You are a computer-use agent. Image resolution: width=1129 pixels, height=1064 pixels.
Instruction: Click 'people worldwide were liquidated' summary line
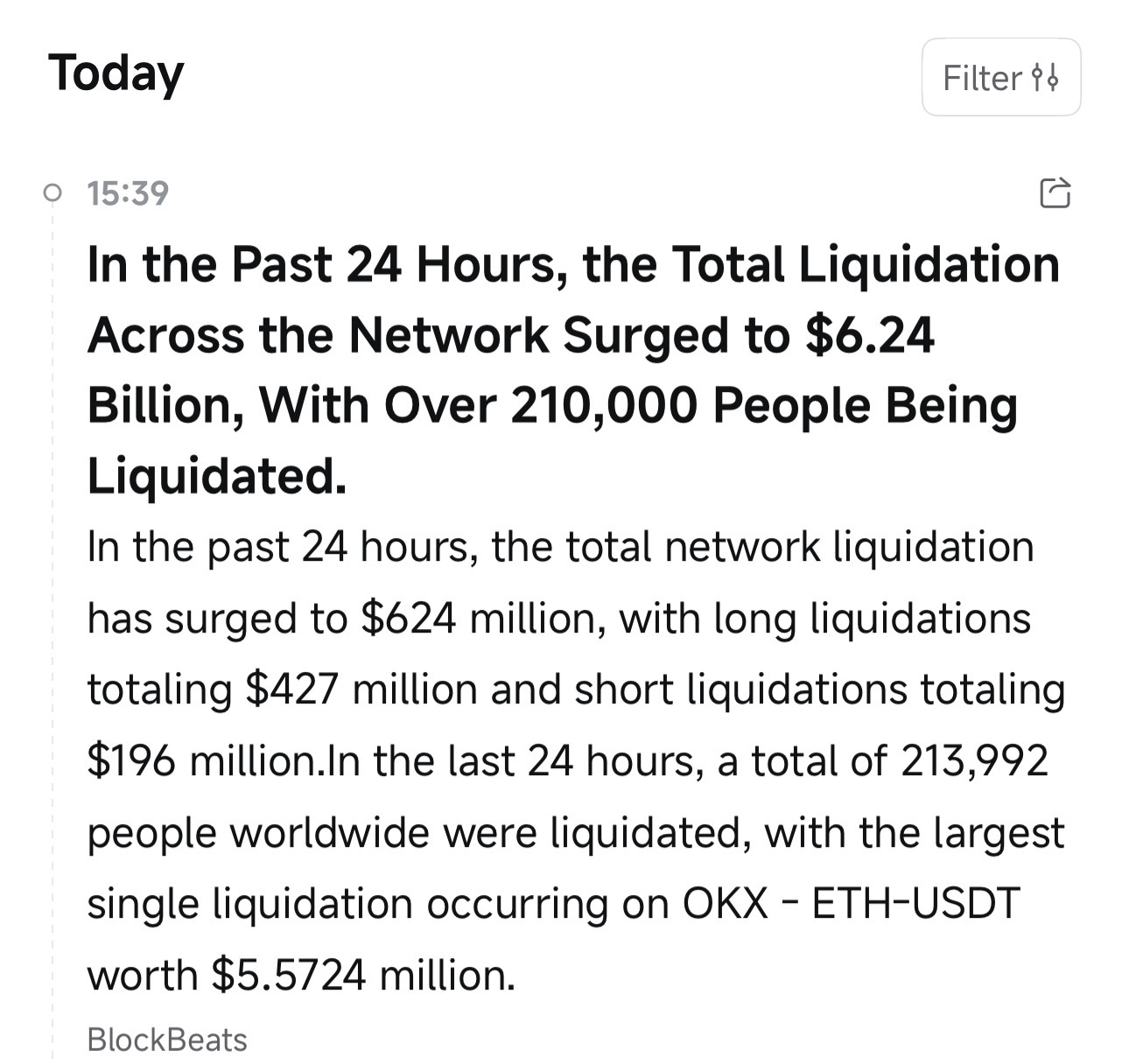[x=418, y=832]
